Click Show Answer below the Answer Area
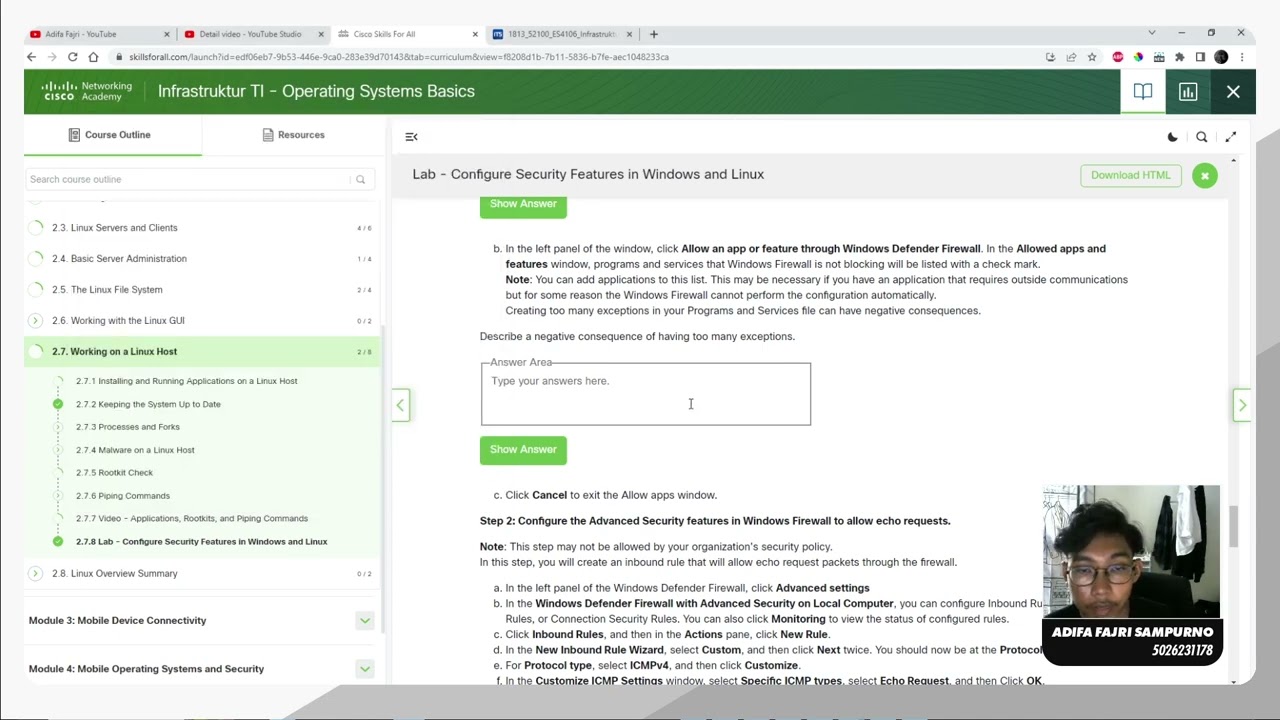 coord(523,450)
